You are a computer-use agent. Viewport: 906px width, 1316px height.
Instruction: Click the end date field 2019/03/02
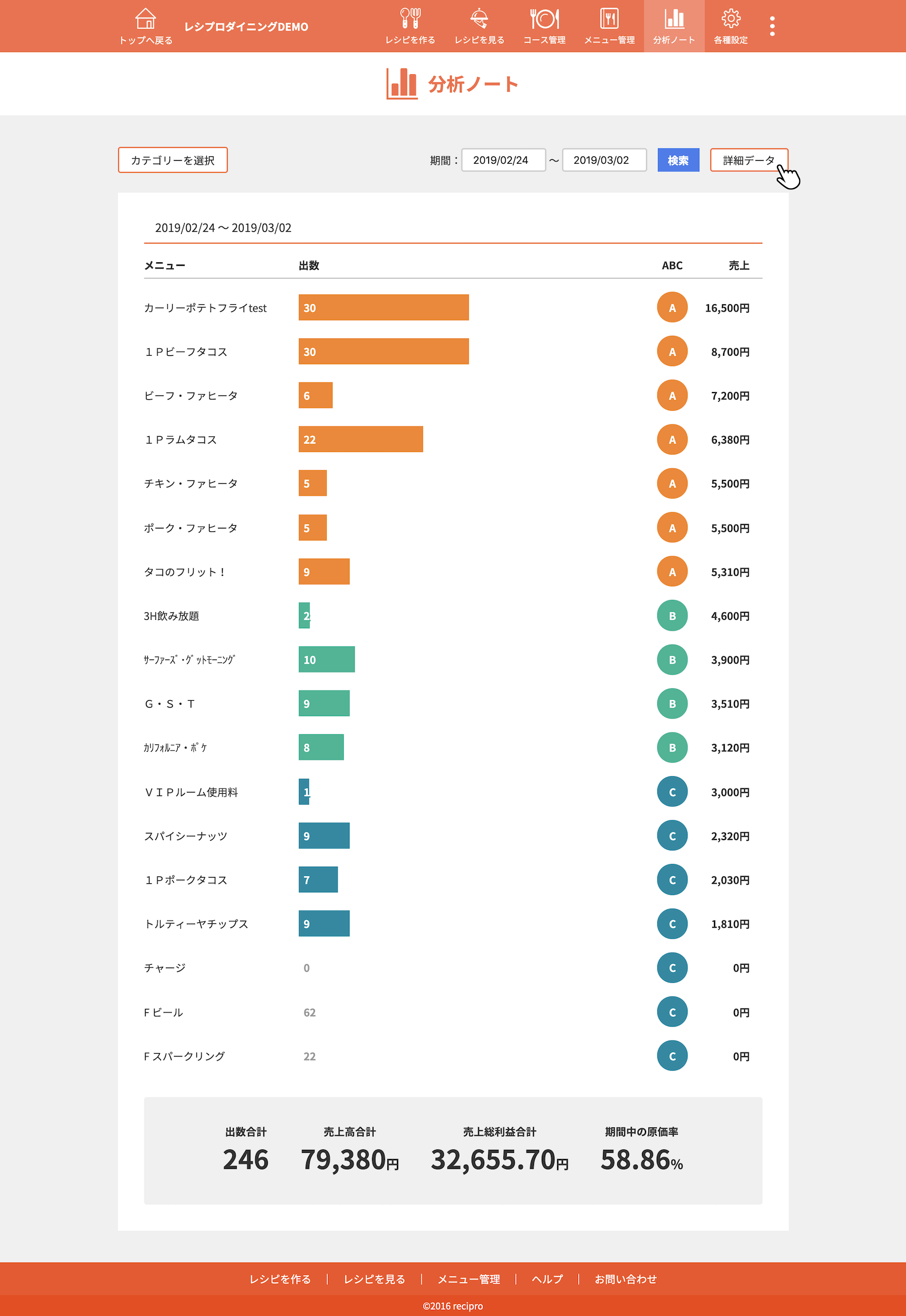604,160
